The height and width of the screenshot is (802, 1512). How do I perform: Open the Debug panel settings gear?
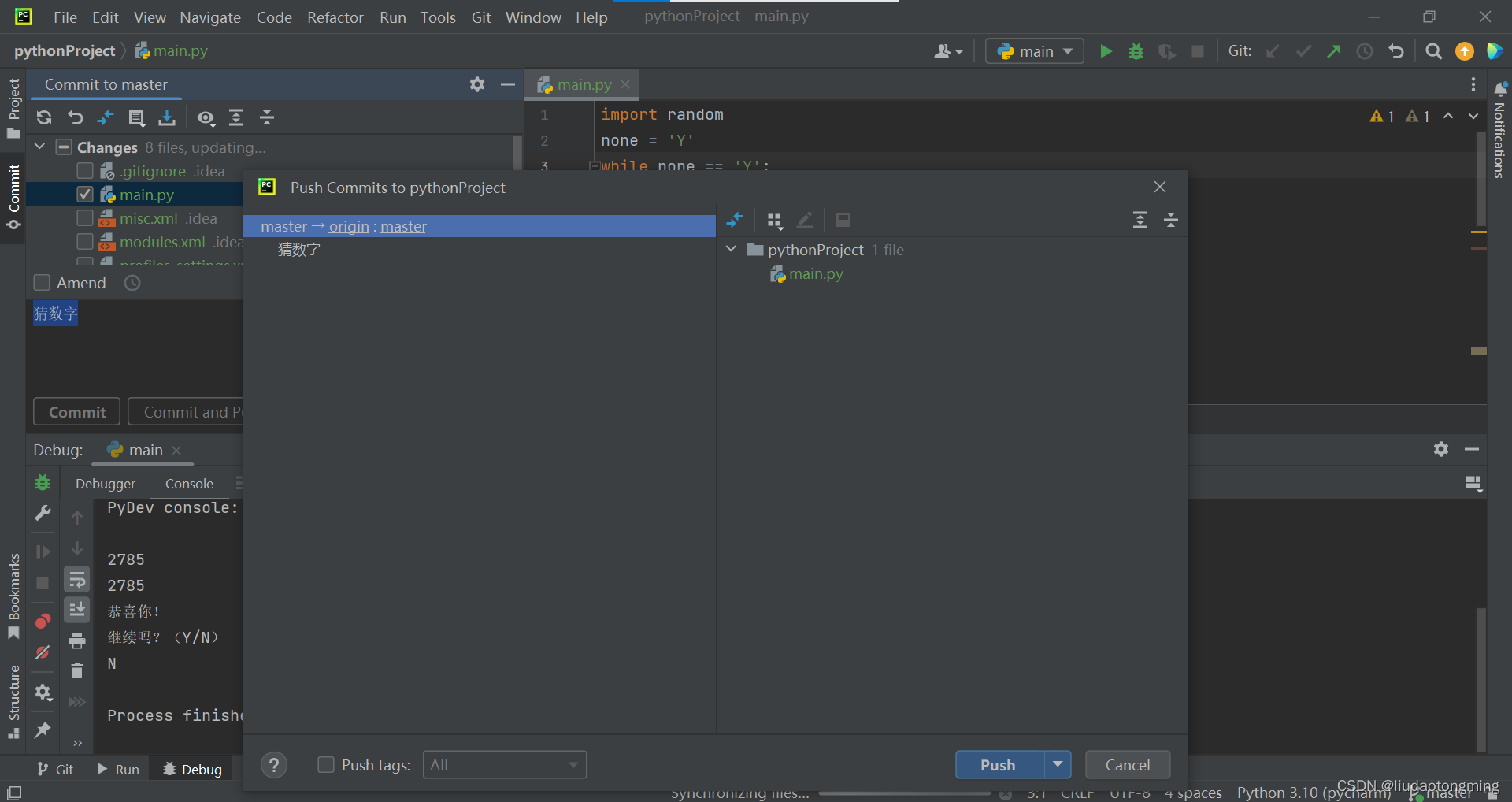[x=1441, y=449]
